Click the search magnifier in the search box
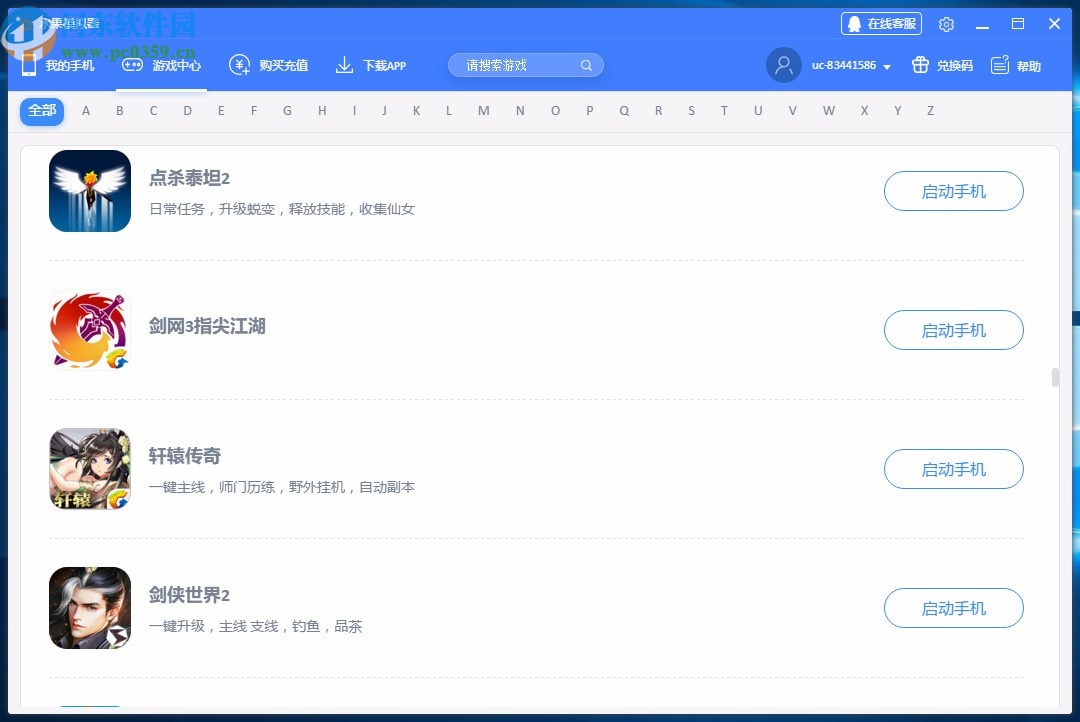The width and height of the screenshot is (1080, 722). 587,64
